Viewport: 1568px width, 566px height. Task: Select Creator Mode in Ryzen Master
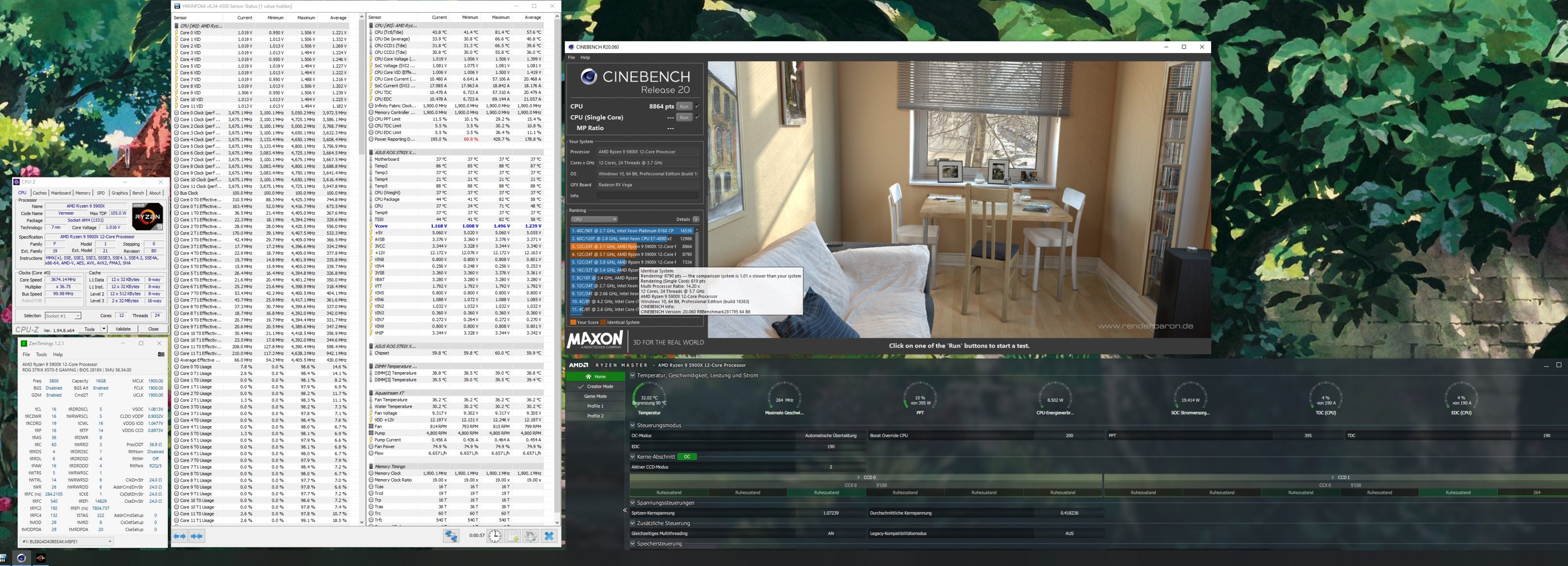pos(595,386)
